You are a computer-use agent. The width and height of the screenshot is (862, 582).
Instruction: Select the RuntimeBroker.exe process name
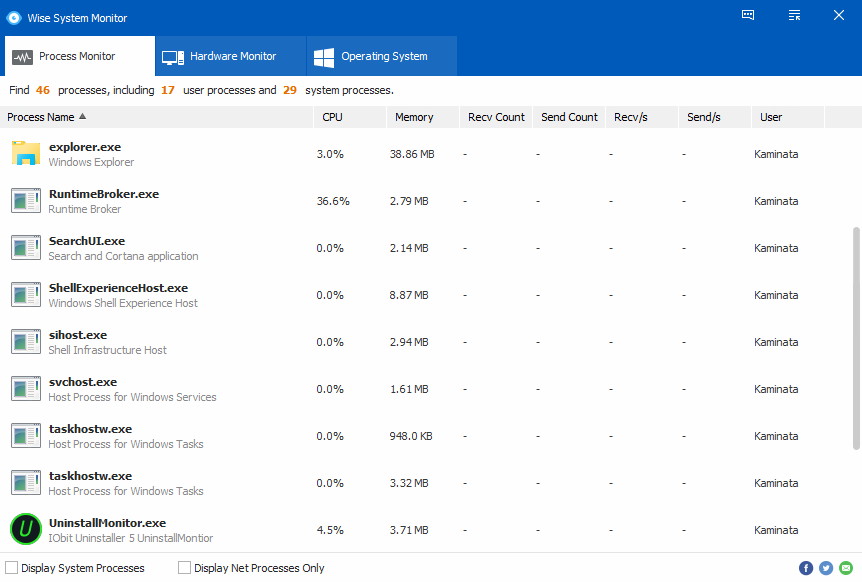(104, 194)
